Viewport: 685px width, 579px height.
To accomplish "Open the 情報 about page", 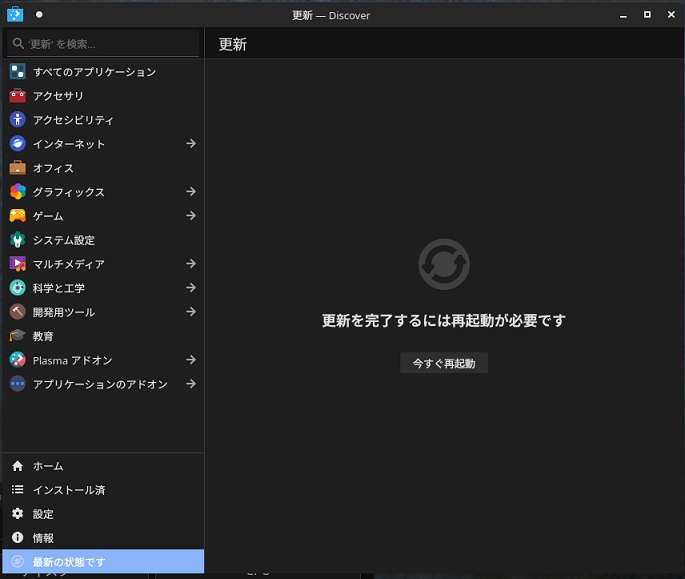I will pyautogui.click(x=103, y=538).
